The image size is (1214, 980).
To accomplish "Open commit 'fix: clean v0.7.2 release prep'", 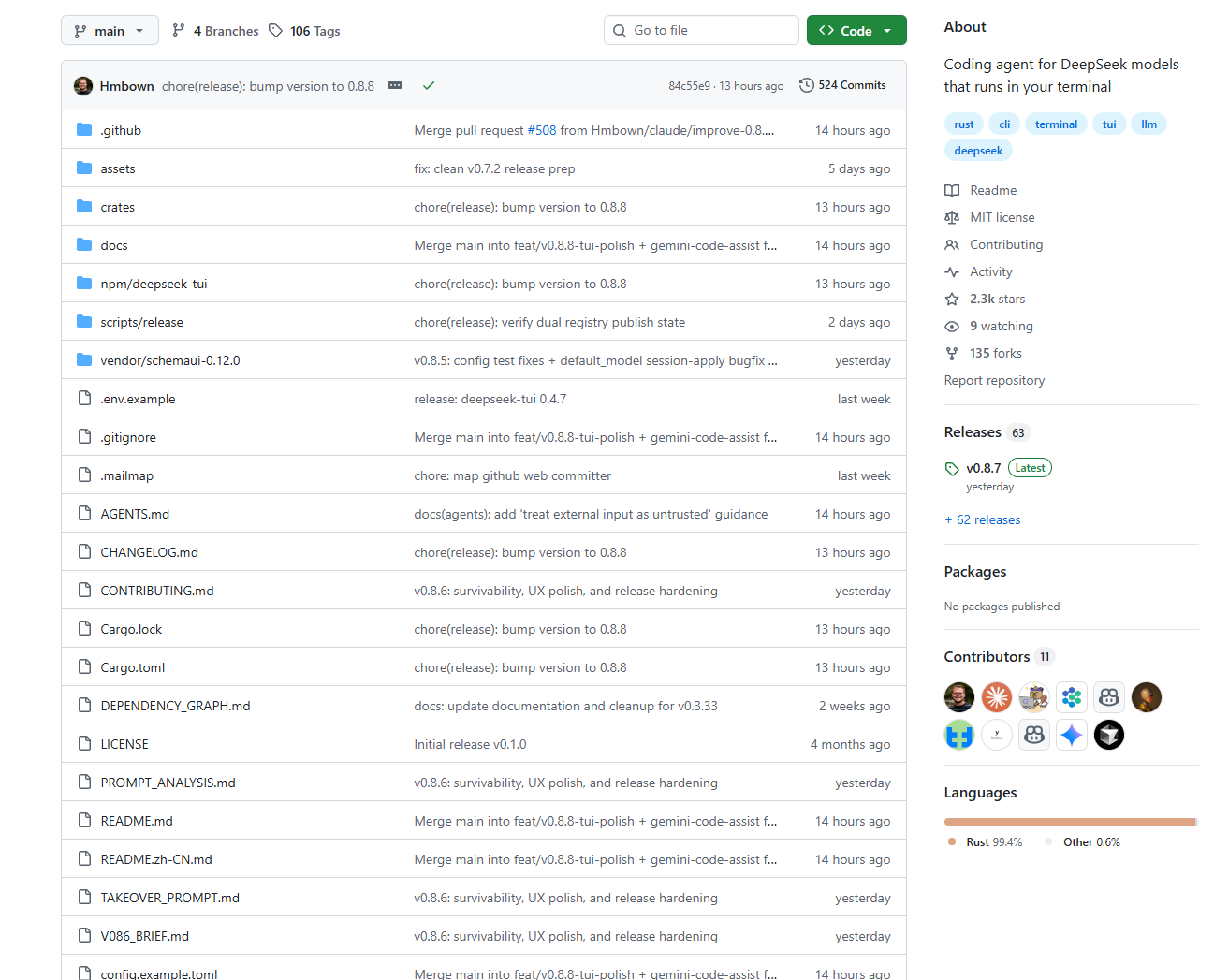I will click(x=495, y=168).
